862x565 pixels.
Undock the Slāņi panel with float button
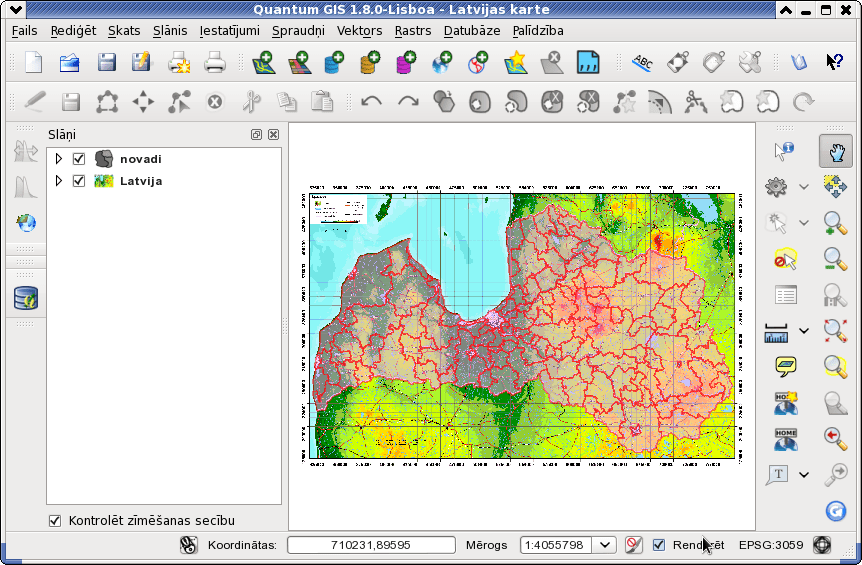point(256,135)
